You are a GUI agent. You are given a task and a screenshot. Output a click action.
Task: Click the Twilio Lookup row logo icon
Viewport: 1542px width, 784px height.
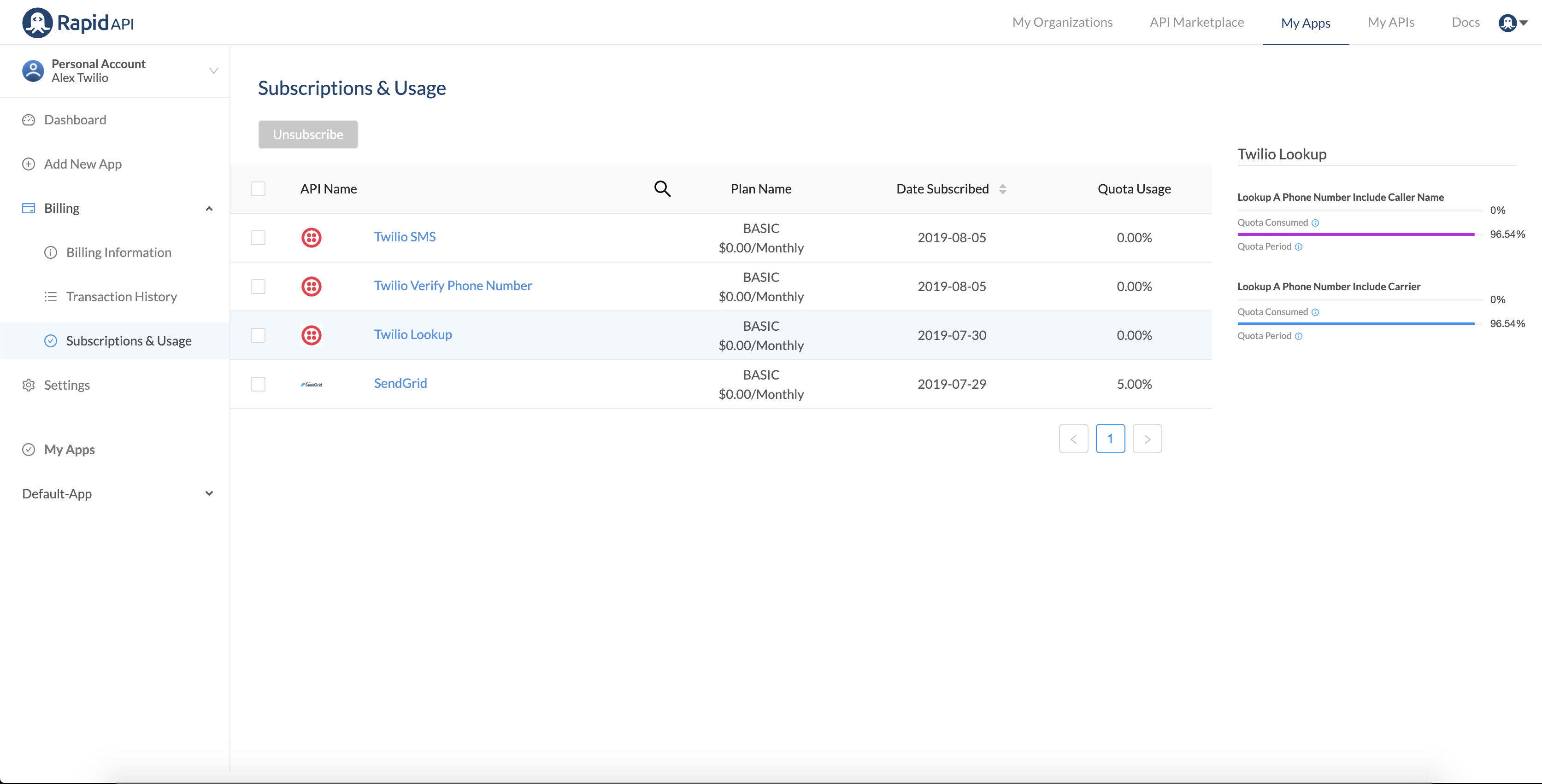point(311,334)
